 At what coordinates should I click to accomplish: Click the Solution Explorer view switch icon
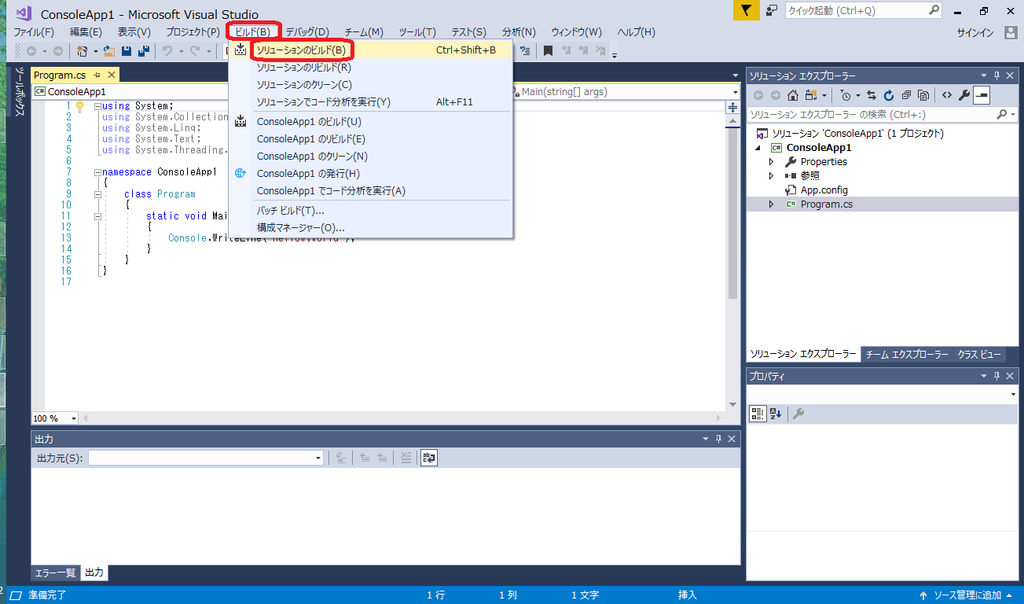point(810,95)
